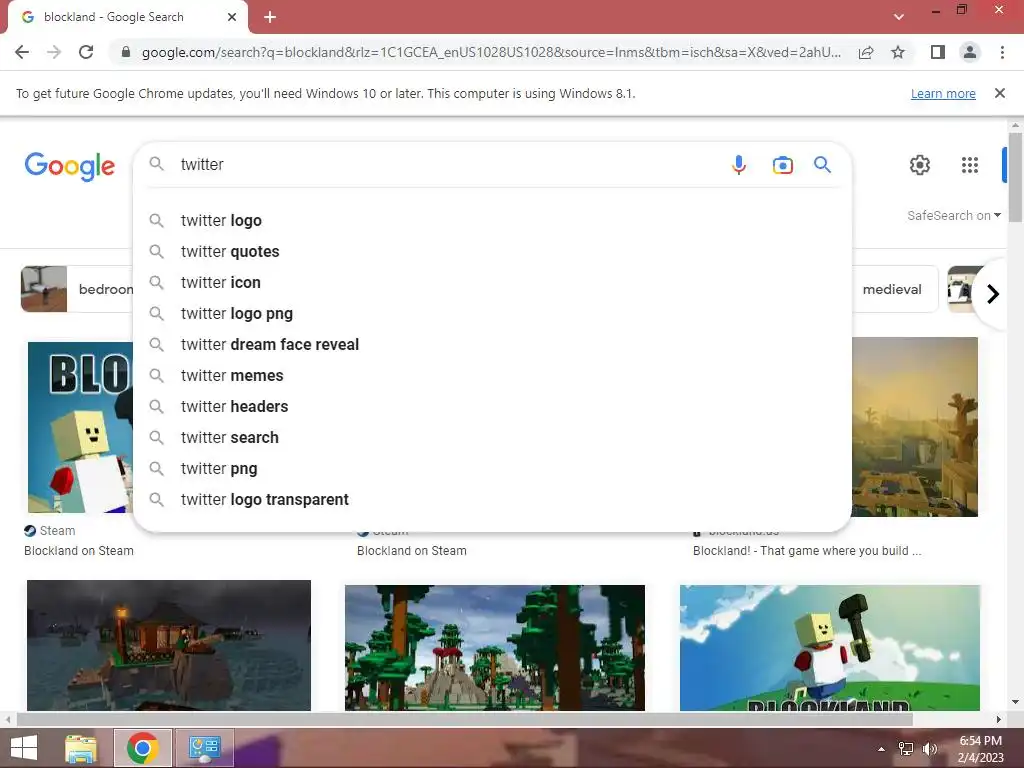Click the Google logo
This screenshot has width=1024, height=768.
tap(70, 166)
